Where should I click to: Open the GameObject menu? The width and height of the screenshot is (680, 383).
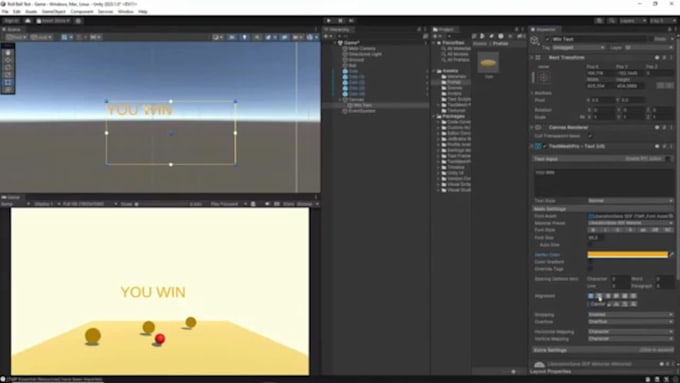point(53,12)
